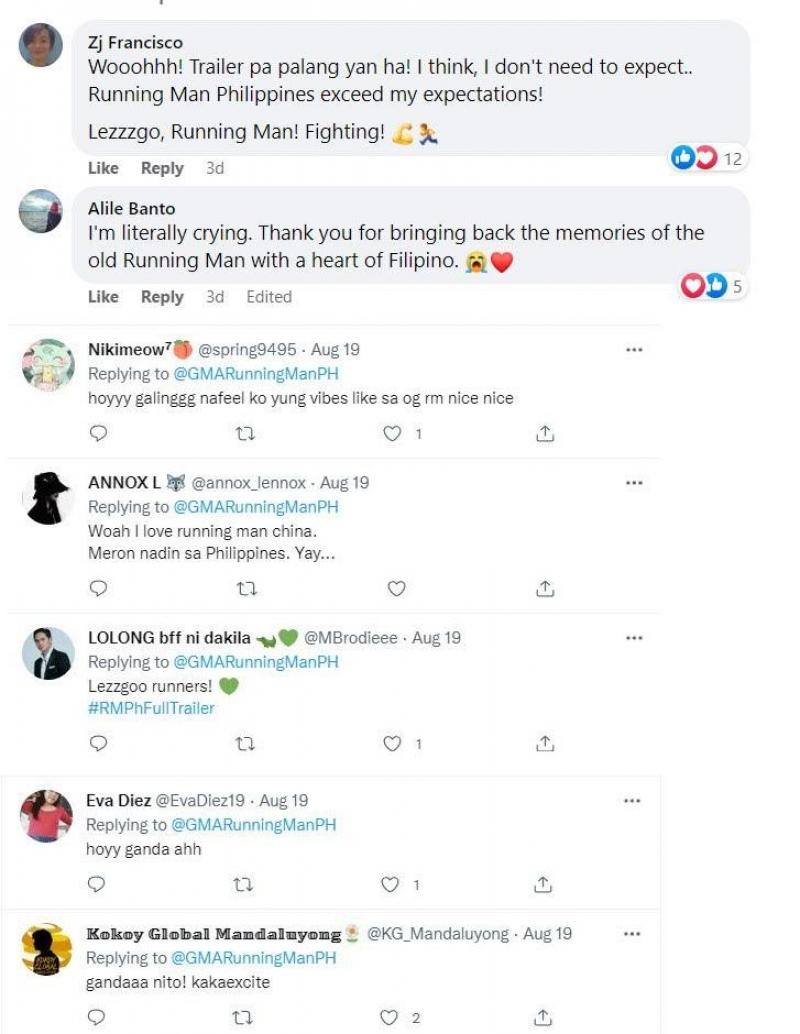Open more options on Nikimeow's tweet
Image resolution: width=800 pixels, height=1034 pixels.
633,350
